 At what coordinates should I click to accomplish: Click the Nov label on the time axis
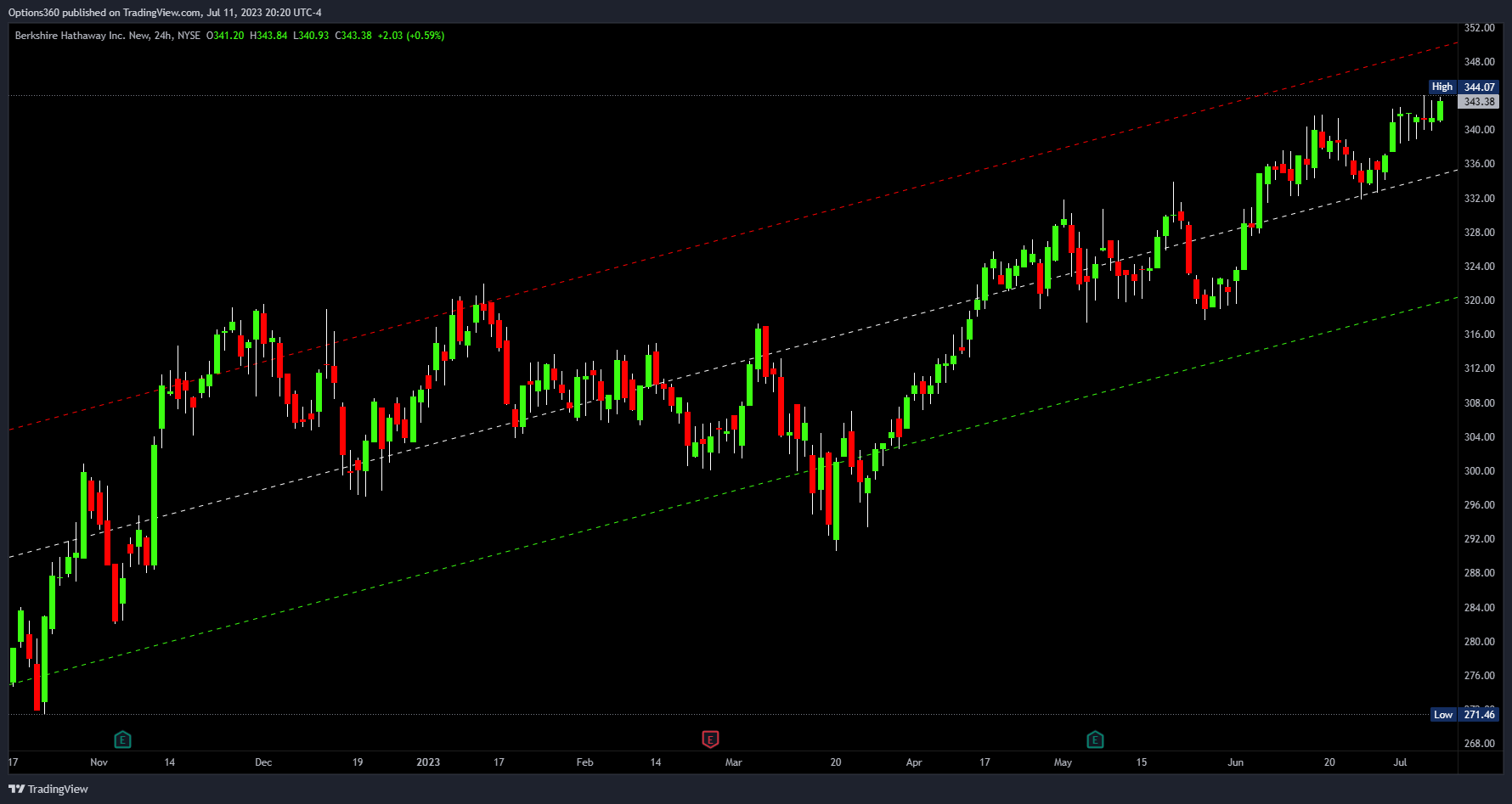(99, 762)
